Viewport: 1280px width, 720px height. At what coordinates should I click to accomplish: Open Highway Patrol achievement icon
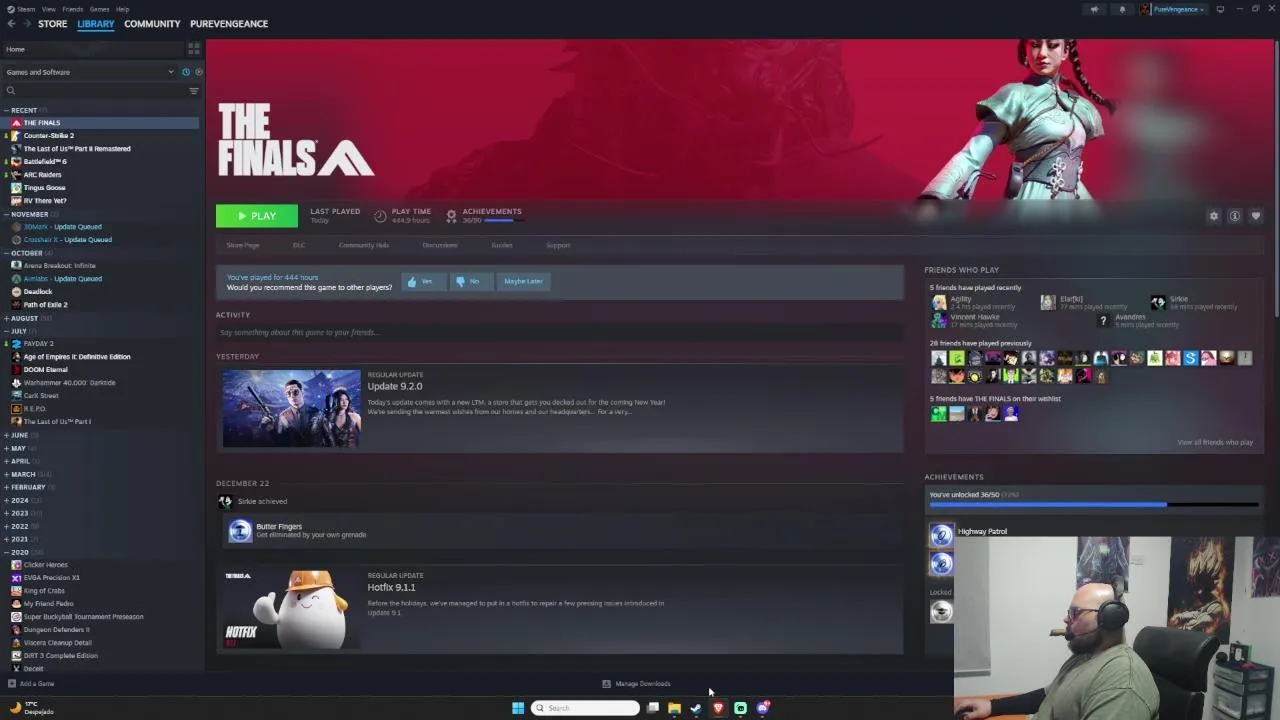(x=941, y=536)
